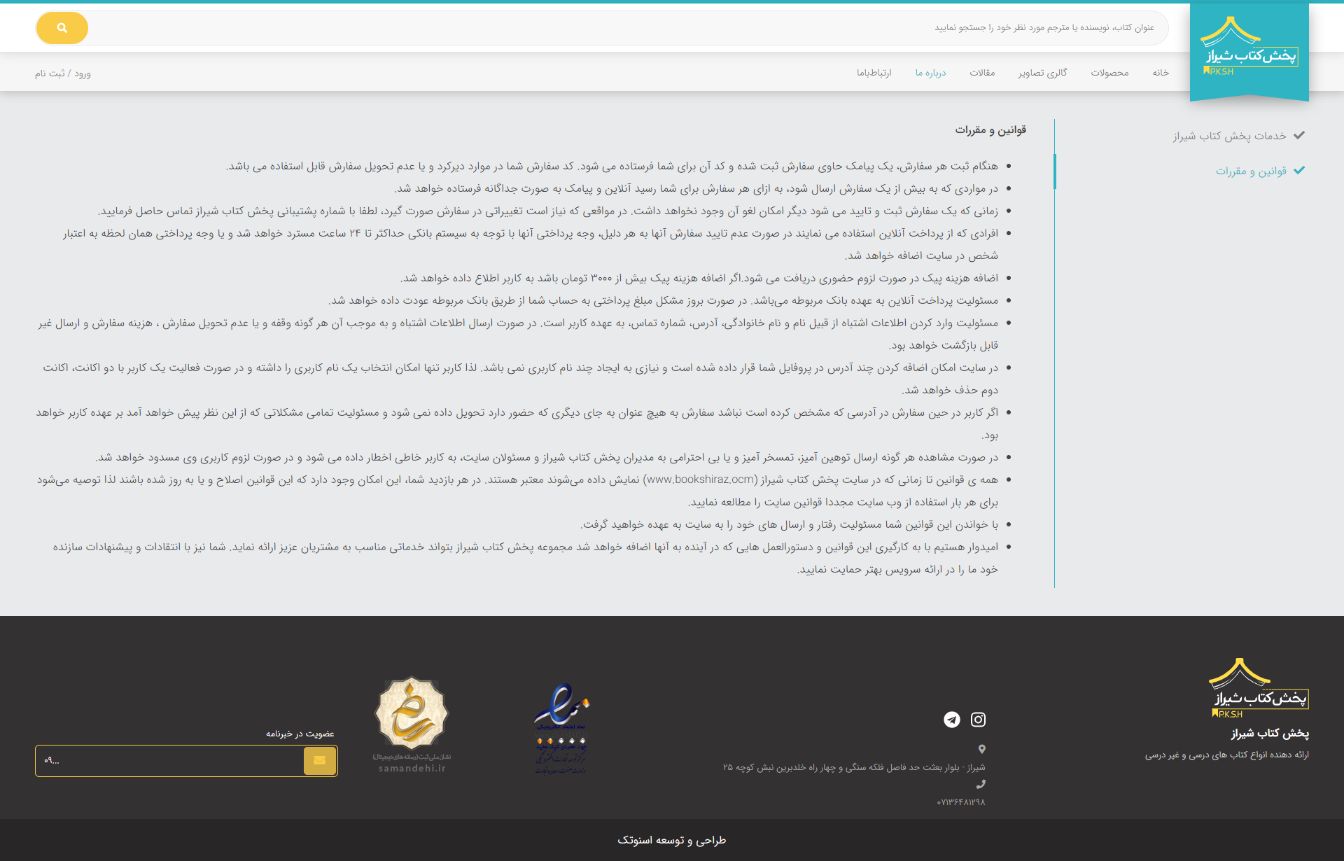
Task: Focus the newsletter phone number field
Action: [x=170, y=761]
